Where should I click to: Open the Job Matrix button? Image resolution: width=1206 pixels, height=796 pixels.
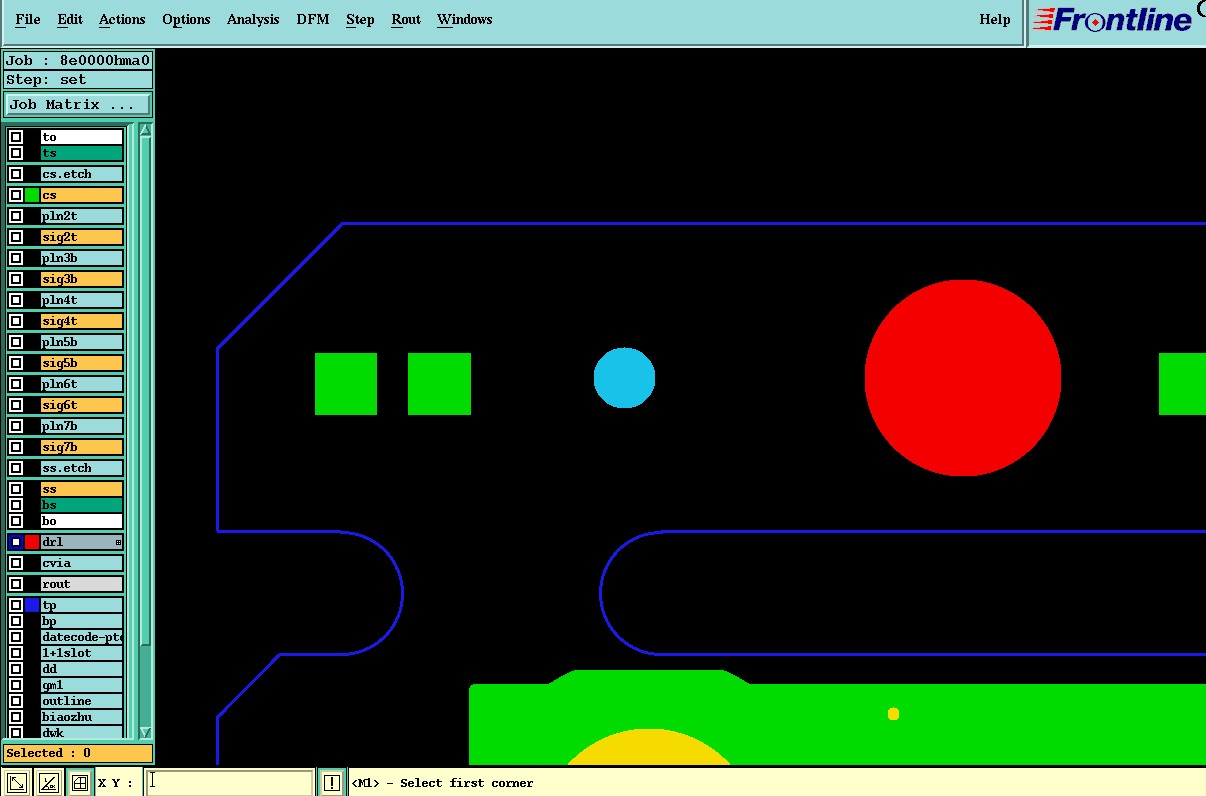[78, 105]
